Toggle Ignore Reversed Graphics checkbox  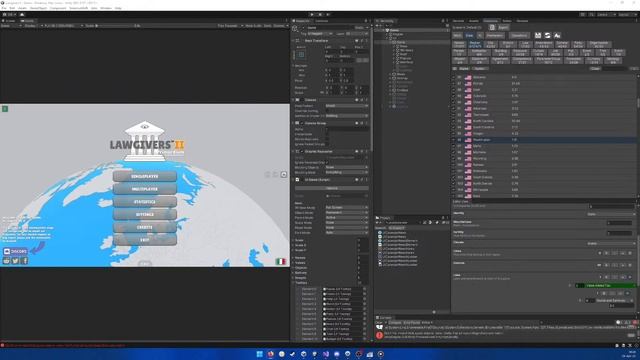click(327, 162)
